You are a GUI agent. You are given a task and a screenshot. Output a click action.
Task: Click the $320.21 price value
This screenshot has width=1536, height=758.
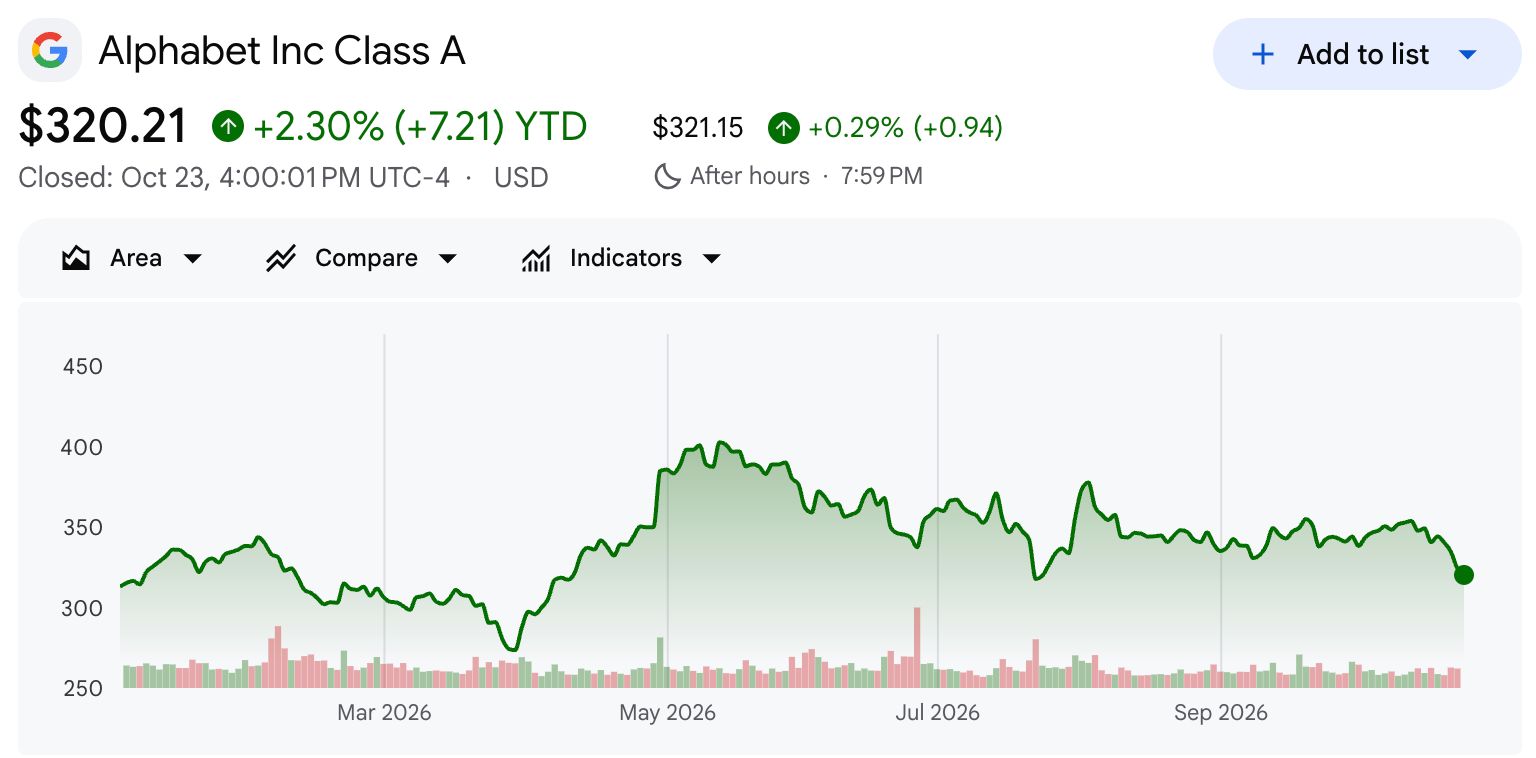pyautogui.click(x=103, y=127)
